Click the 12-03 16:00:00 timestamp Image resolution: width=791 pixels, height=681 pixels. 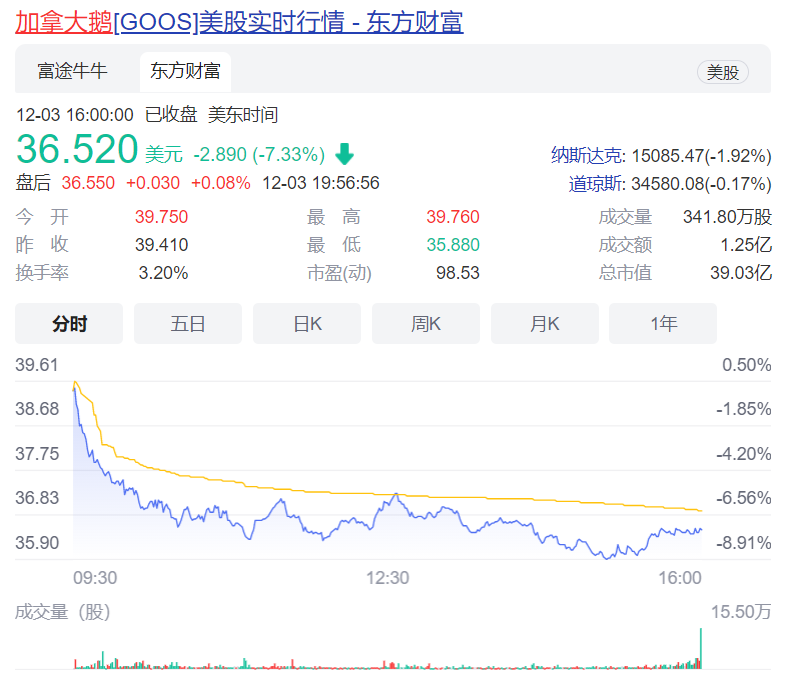(x=75, y=115)
